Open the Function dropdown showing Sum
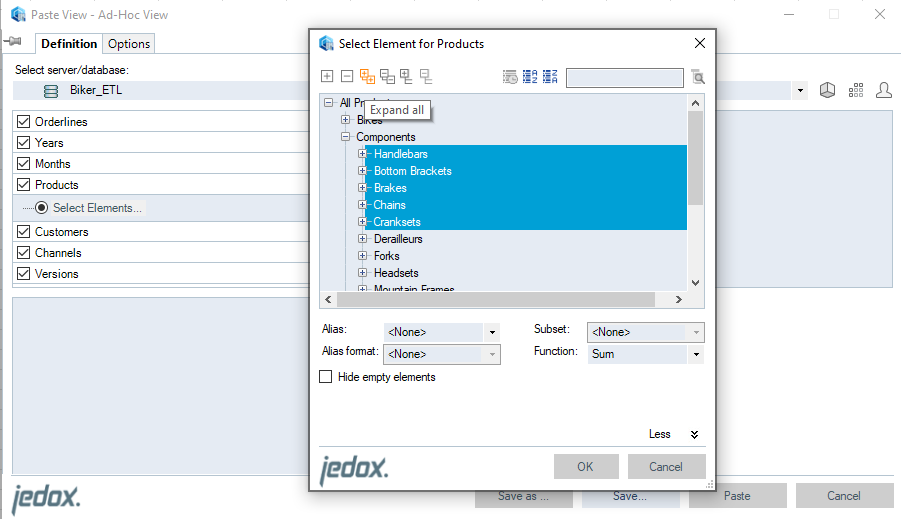 [695, 354]
